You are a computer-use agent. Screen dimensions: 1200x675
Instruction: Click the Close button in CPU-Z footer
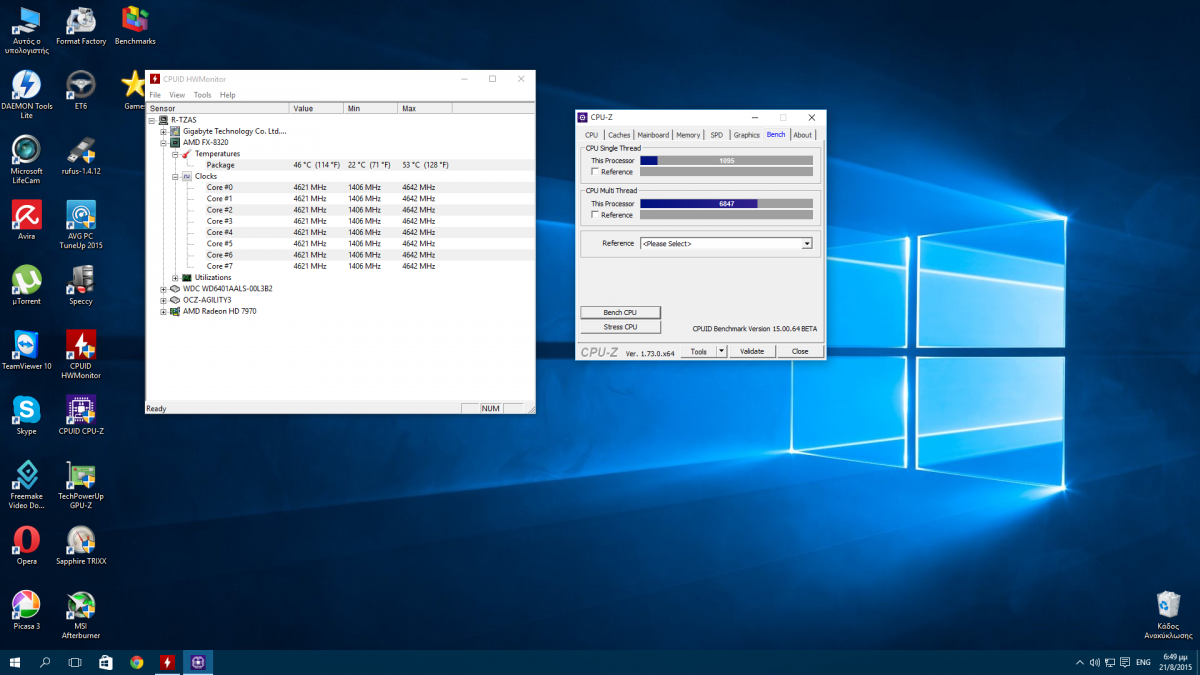[800, 351]
